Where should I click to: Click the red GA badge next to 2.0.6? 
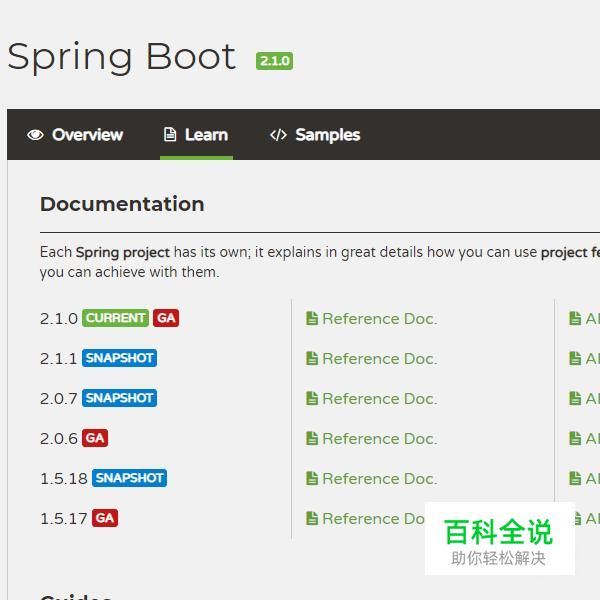coord(95,438)
